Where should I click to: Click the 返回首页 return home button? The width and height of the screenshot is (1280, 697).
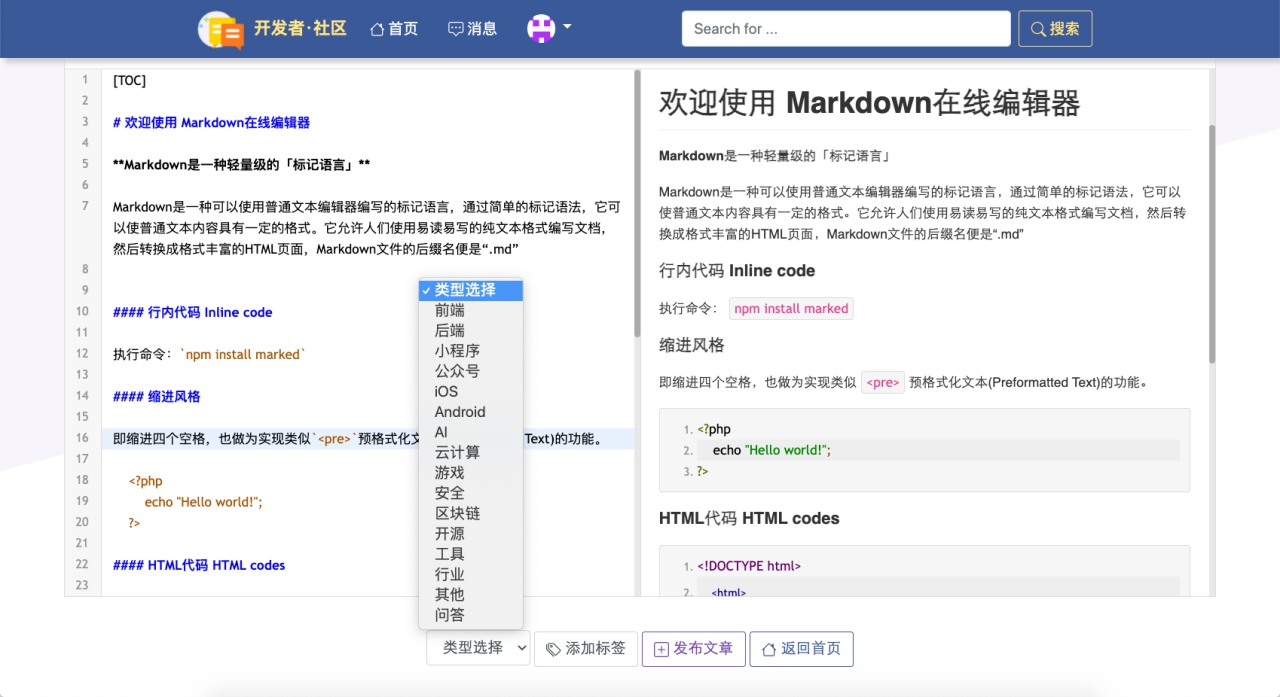pyautogui.click(x=801, y=648)
